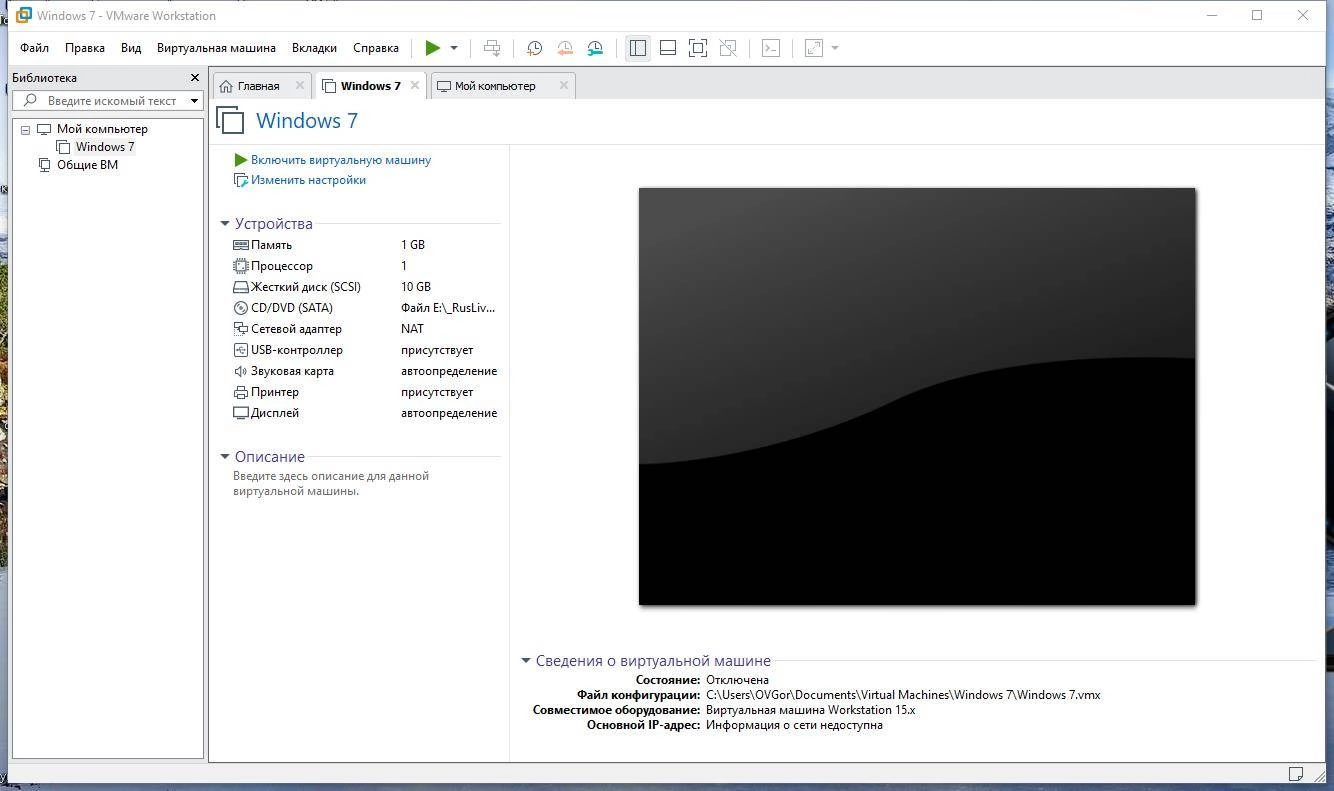
Task: Click the Процессор device icon
Action: [x=240, y=266]
